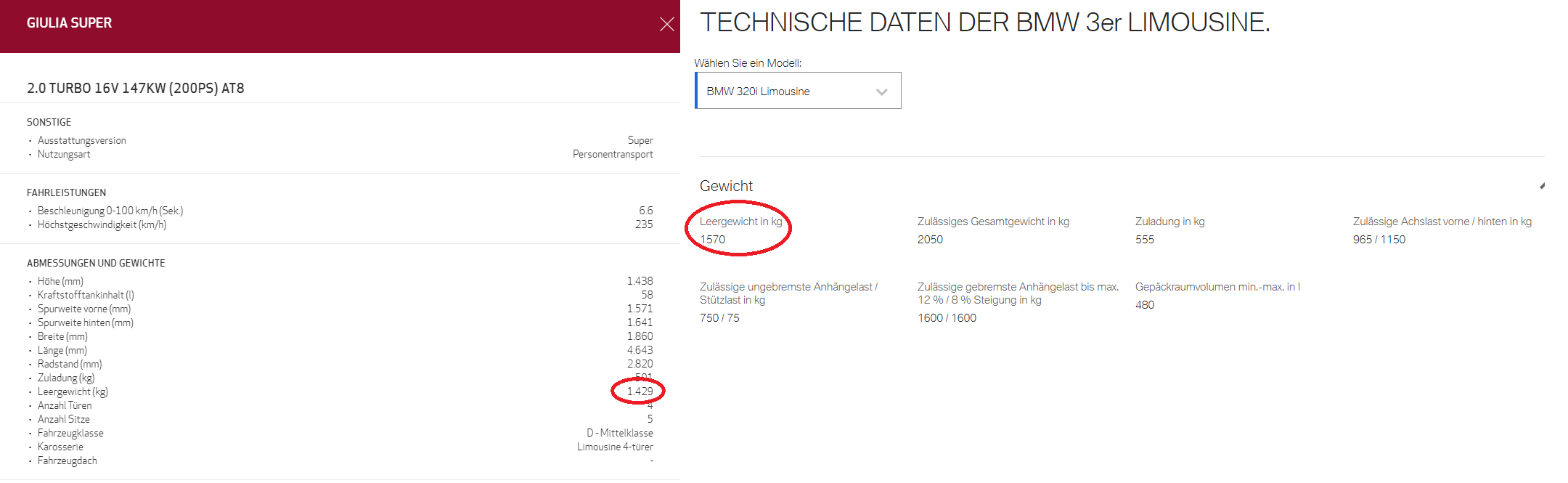Image resolution: width=1568 pixels, height=483 pixels.
Task: Click the Sonstige section heading
Action: coord(49,122)
